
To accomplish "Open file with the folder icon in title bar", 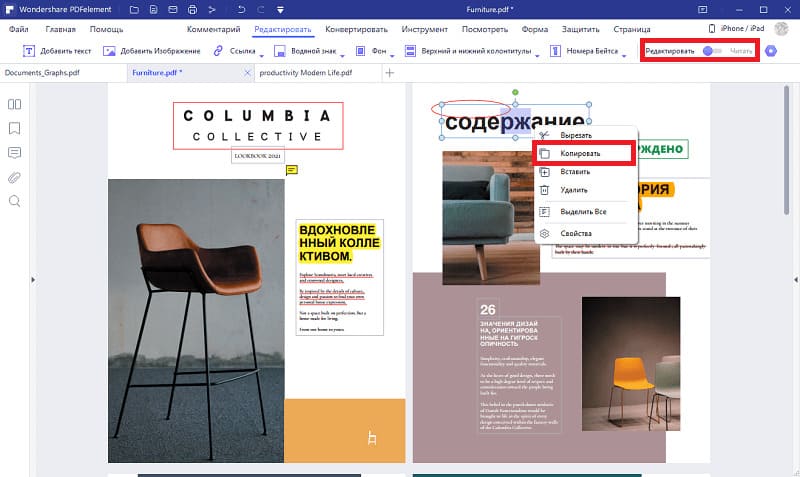I will pos(134,9).
